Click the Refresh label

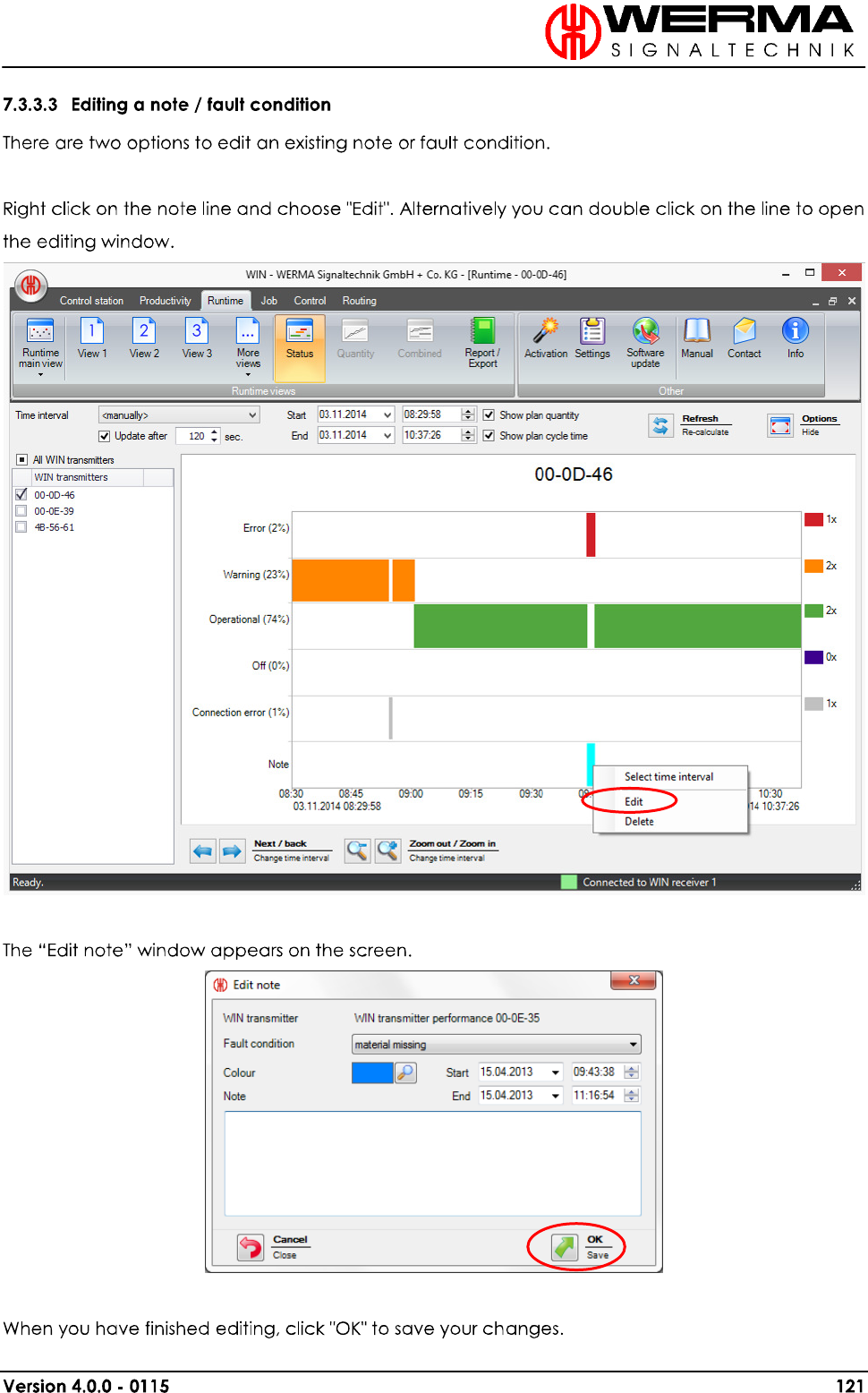[x=700, y=418]
